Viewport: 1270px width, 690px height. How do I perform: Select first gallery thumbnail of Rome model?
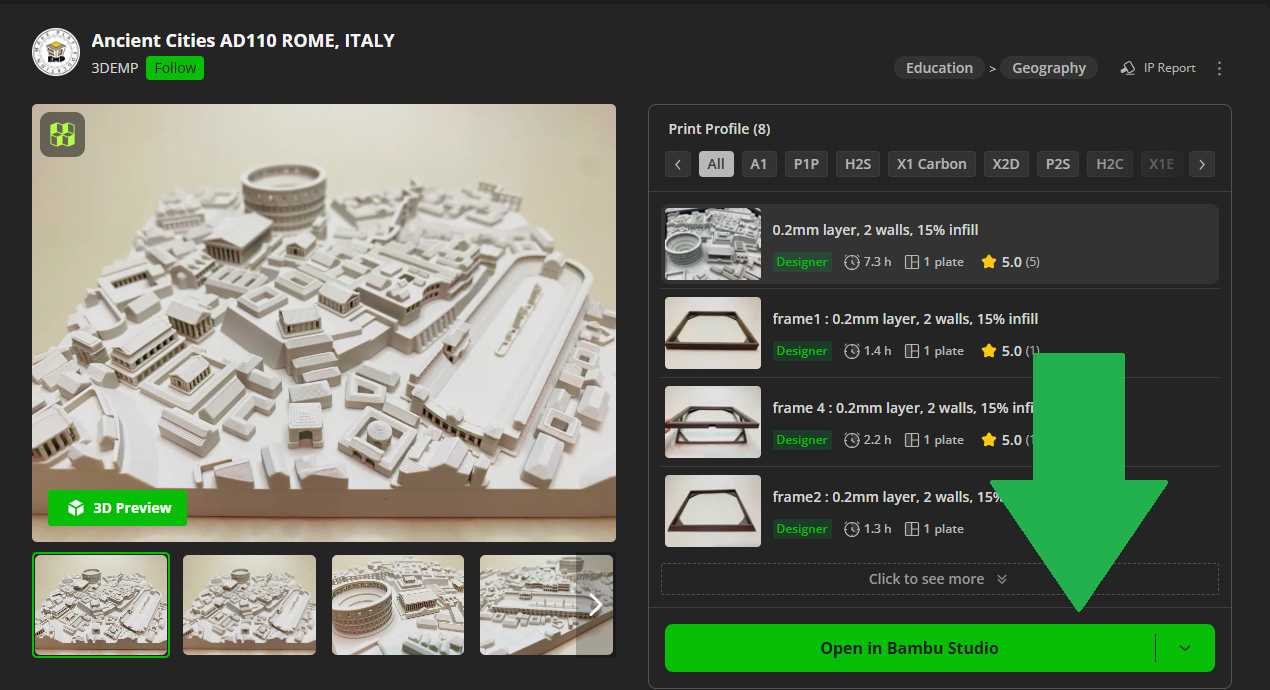coord(101,605)
